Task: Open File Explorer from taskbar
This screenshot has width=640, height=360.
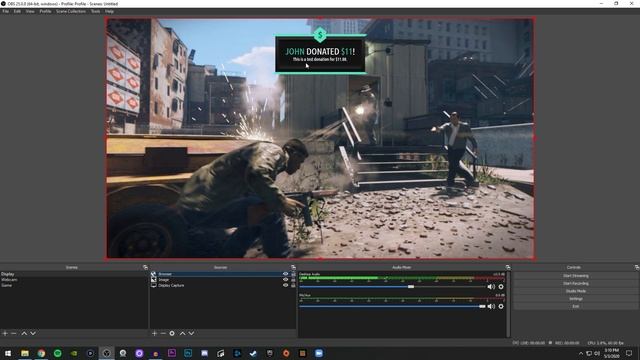Action: (25, 353)
